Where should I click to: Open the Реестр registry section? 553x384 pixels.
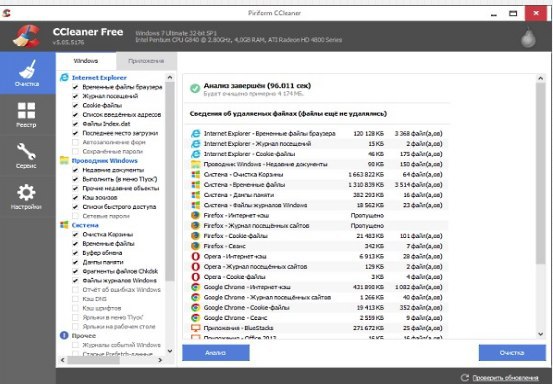pos(26,115)
